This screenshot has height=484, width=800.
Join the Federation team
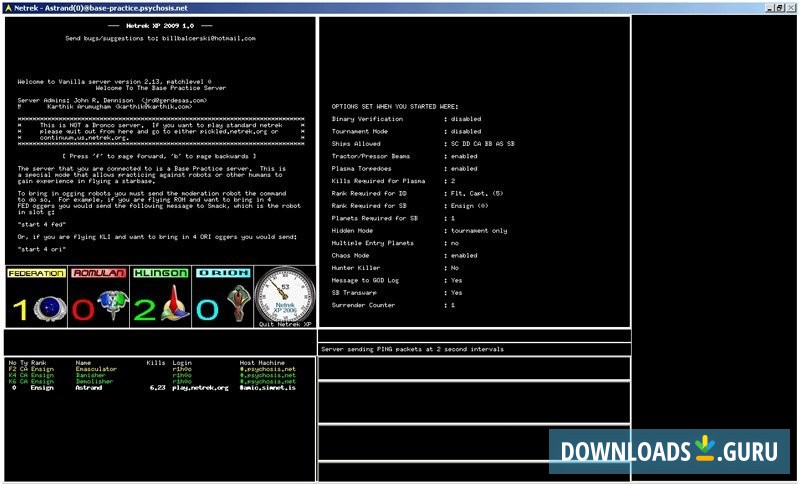36,297
